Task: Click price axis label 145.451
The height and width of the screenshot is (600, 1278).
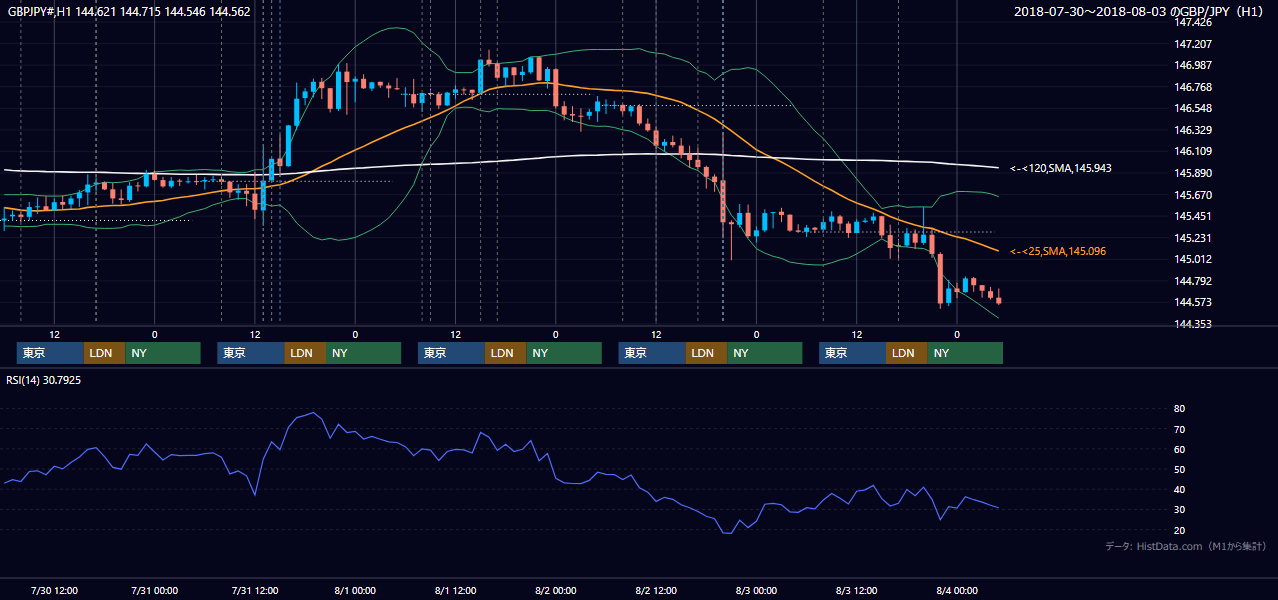Action: tap(1193, 216)
